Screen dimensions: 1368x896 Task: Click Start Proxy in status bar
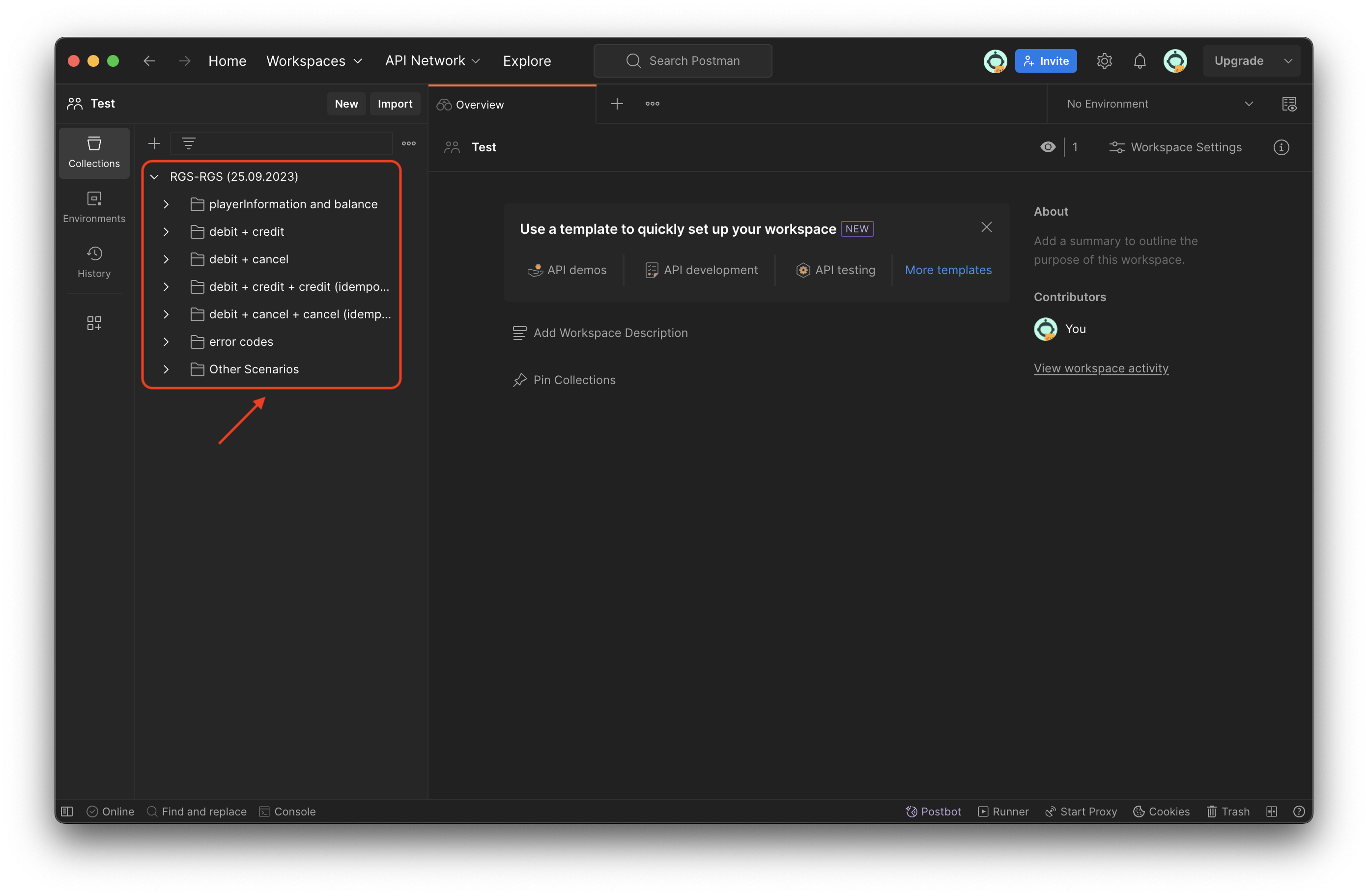click(x=1081, y=811)
